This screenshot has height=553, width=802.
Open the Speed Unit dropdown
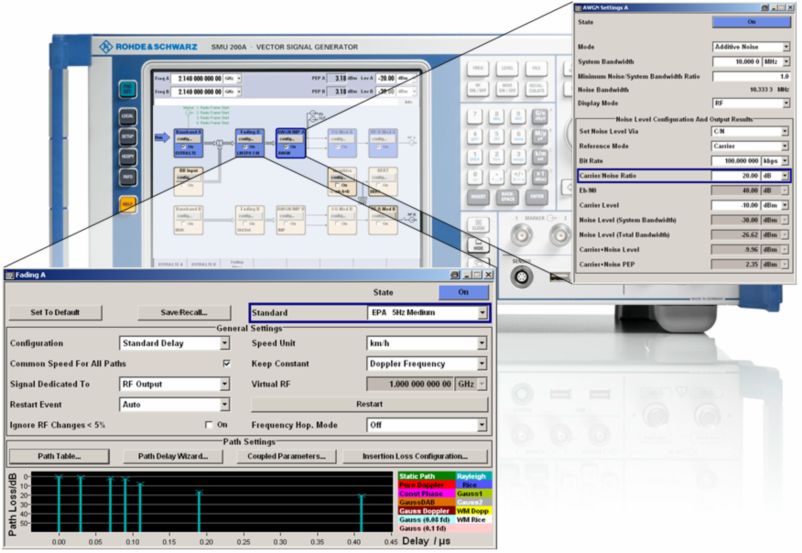coord(427,343)
